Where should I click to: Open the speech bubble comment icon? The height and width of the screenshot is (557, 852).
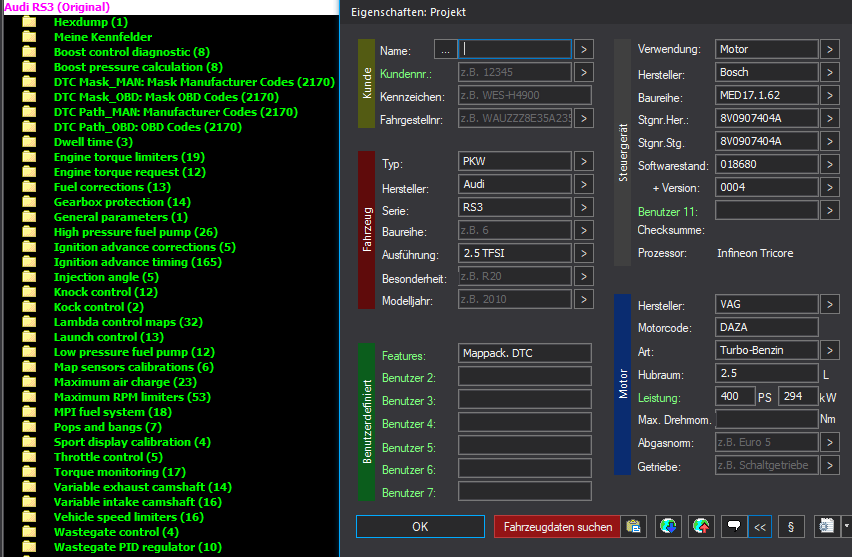tap(732, 527)
